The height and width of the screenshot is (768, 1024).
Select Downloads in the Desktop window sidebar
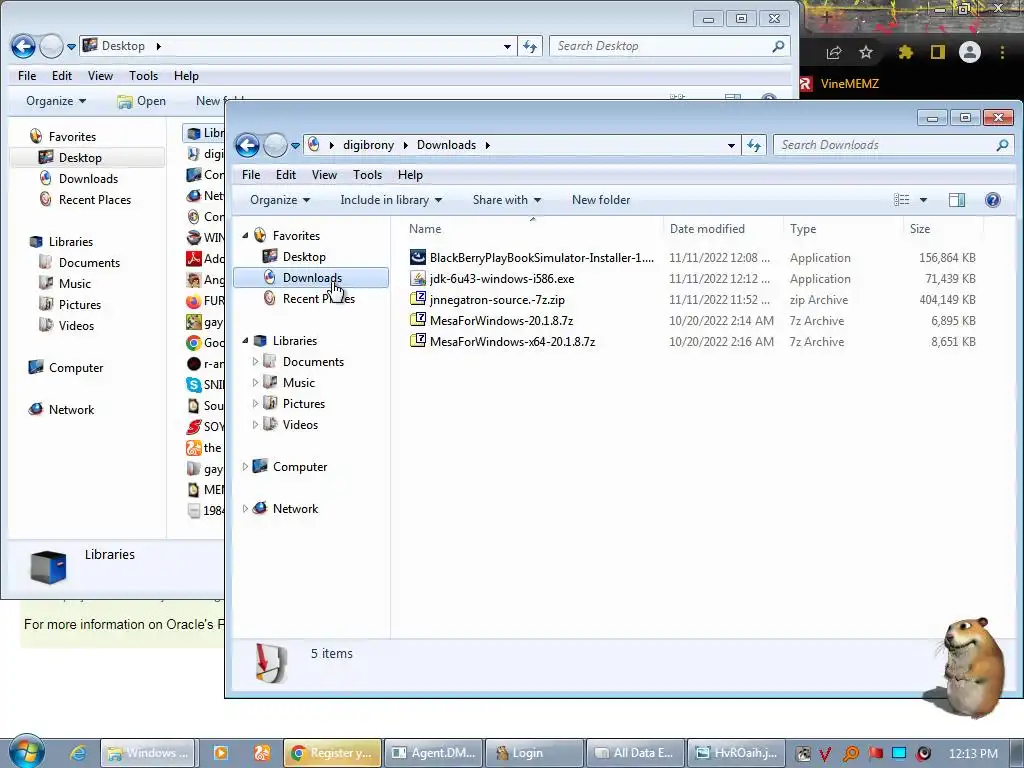(x=88, y=178)
